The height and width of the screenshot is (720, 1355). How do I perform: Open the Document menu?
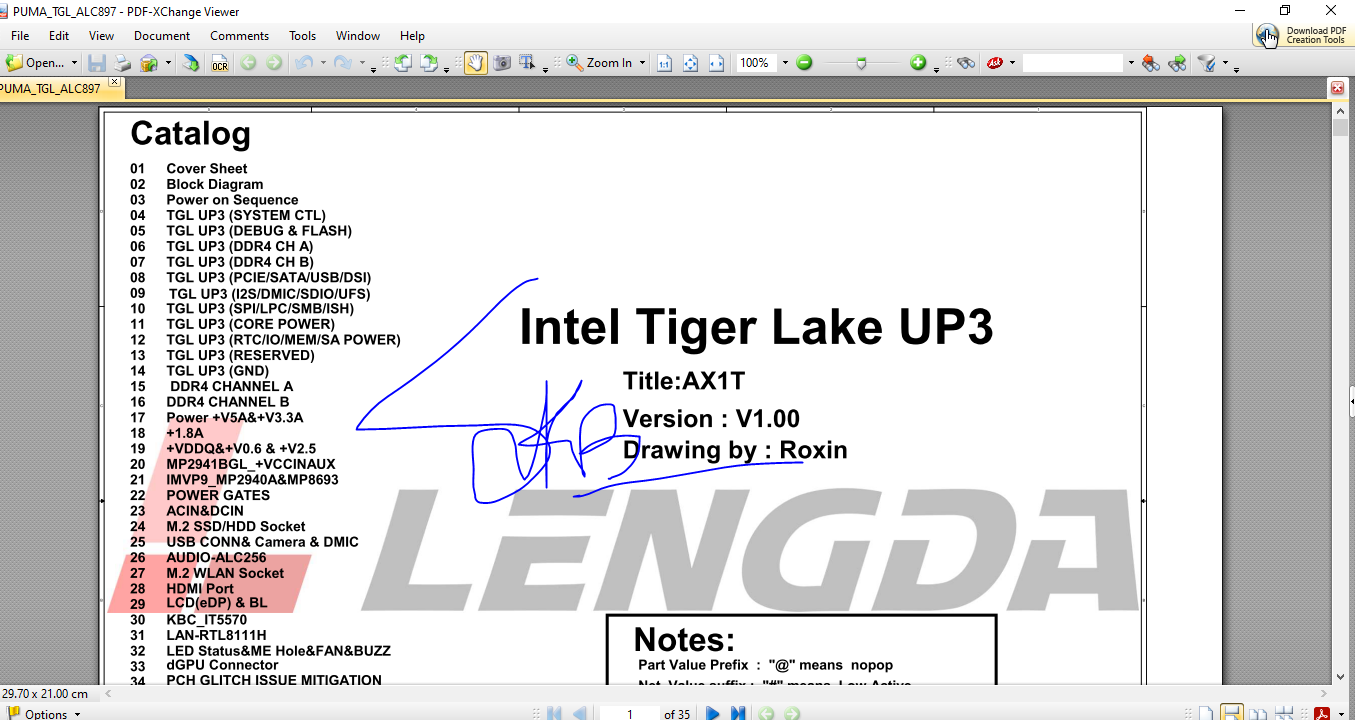(162, 36)
